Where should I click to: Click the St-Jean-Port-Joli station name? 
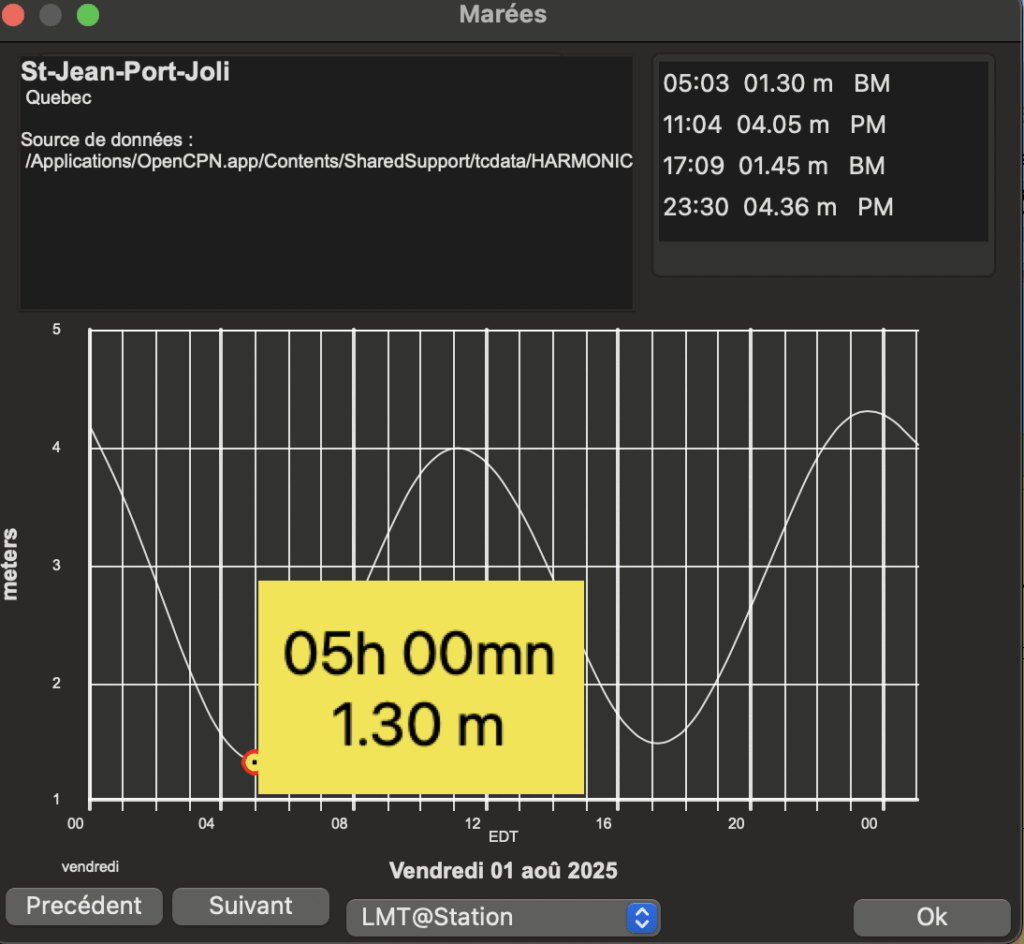[125, 73]
